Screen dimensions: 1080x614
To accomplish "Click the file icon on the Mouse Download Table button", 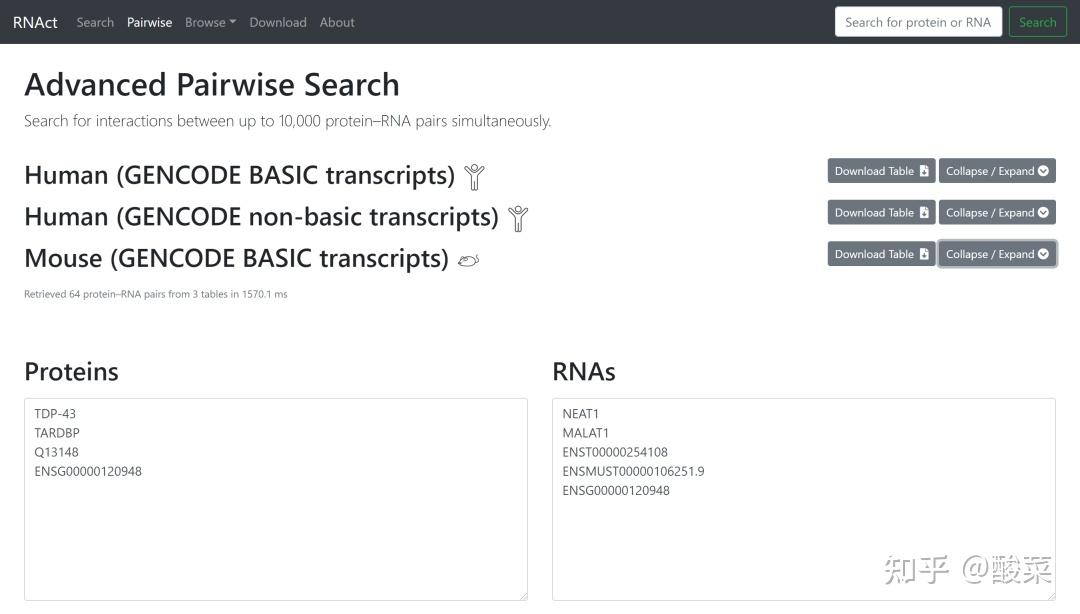I will click(925, 254).
